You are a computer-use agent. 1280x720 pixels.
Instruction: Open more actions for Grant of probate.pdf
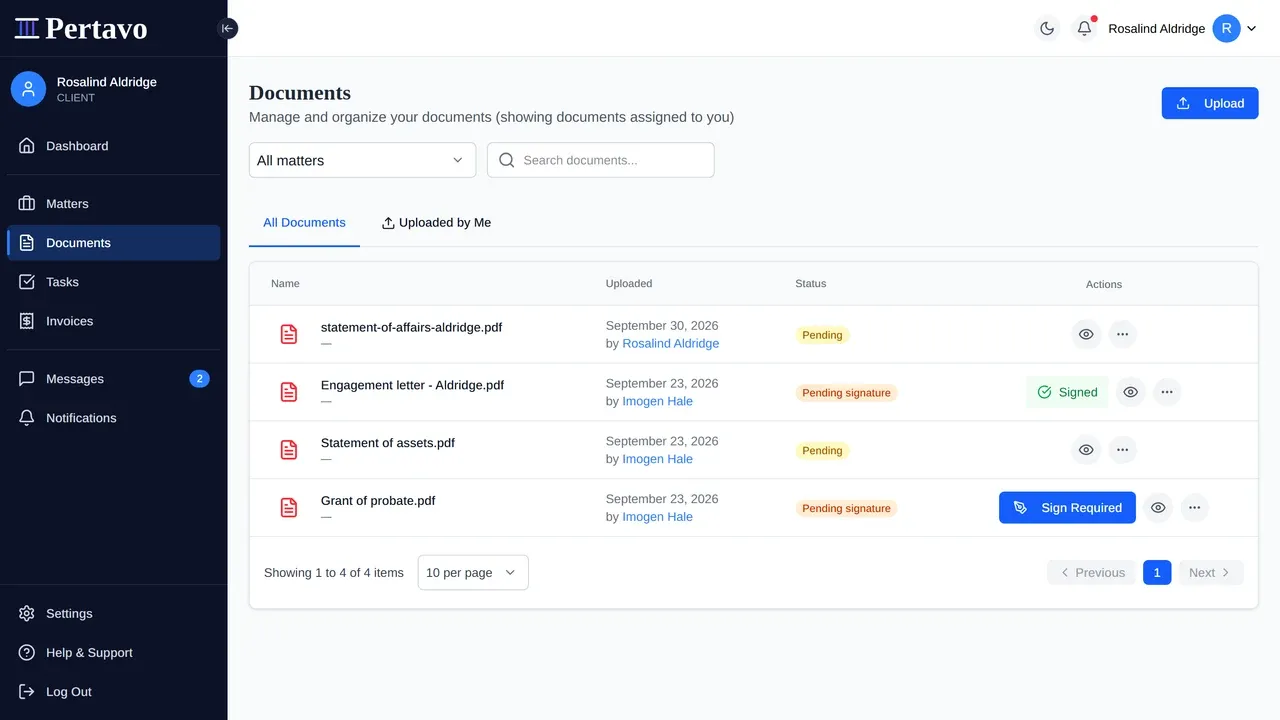point(1194,508)
